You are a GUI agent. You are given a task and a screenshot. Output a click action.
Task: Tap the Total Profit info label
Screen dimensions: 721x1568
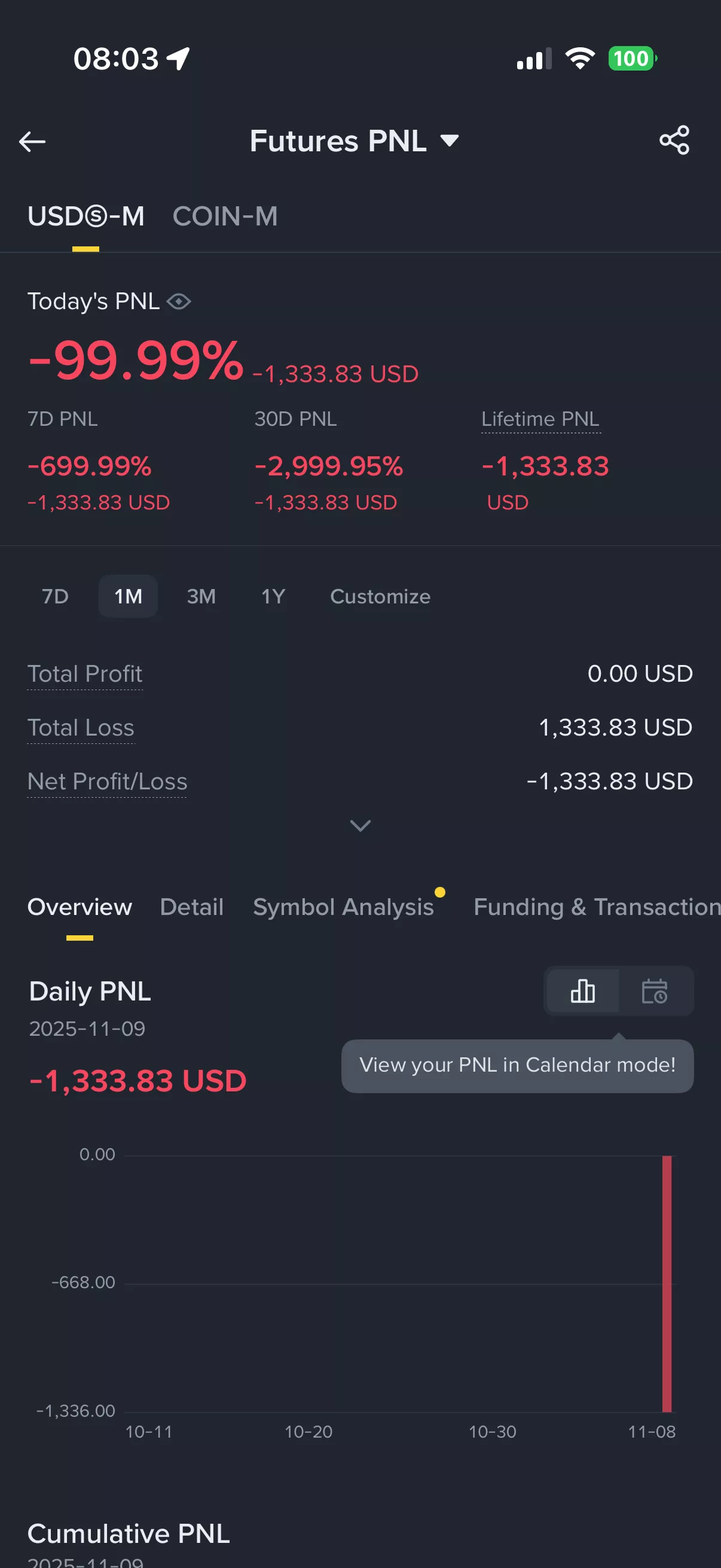click(x=84, y=674)
